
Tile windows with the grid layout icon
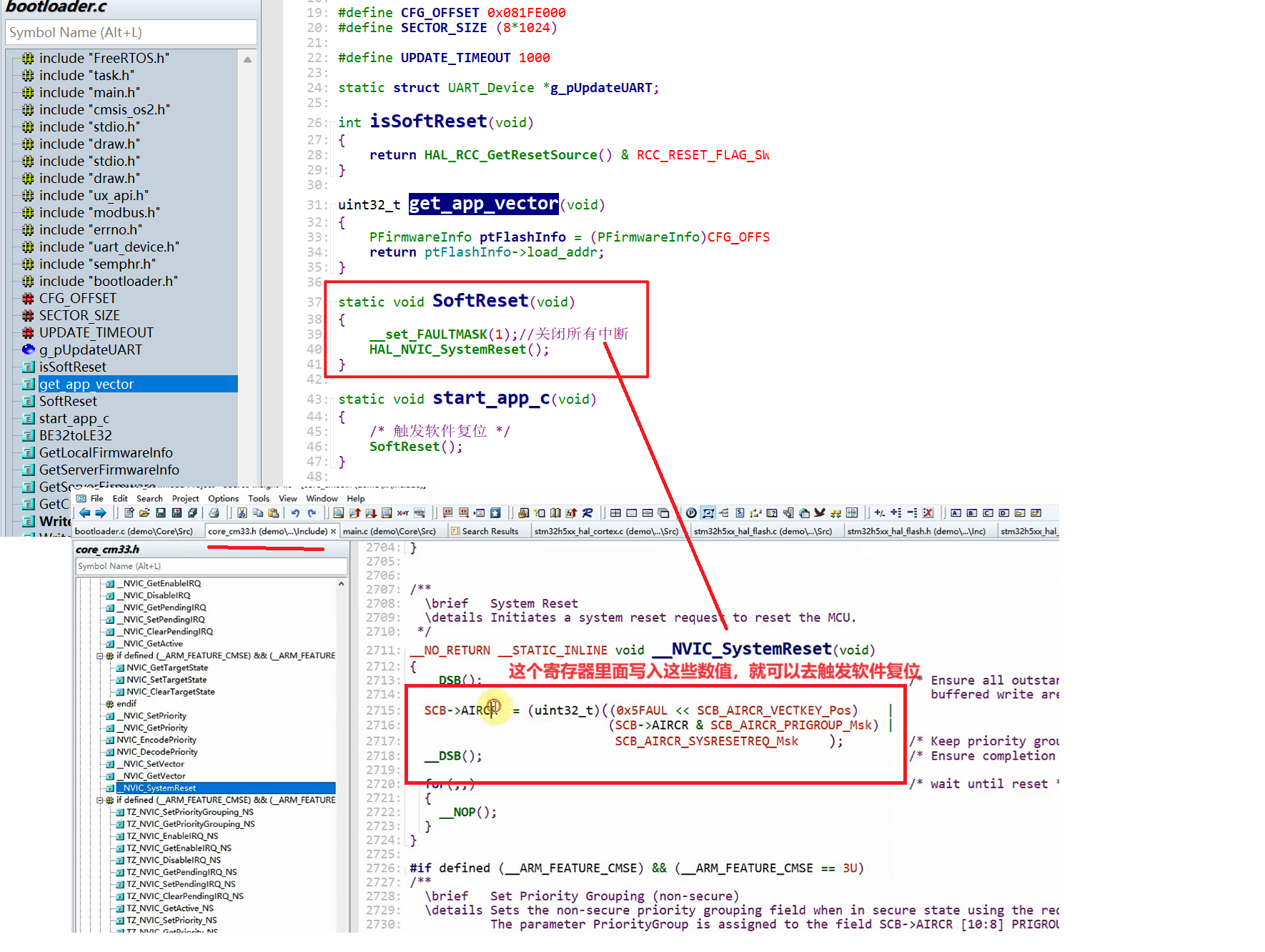615,512
